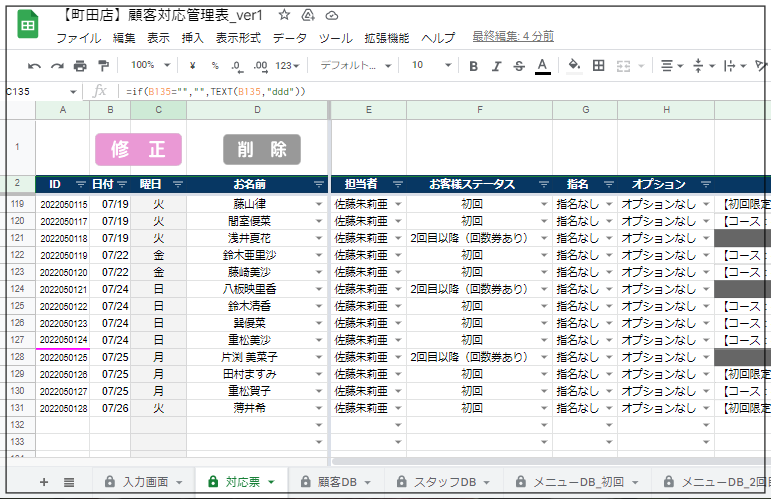Open the データ menu
Image resolution: width=771 pixels, height=499 pixels.
click(x=290, y=38)
